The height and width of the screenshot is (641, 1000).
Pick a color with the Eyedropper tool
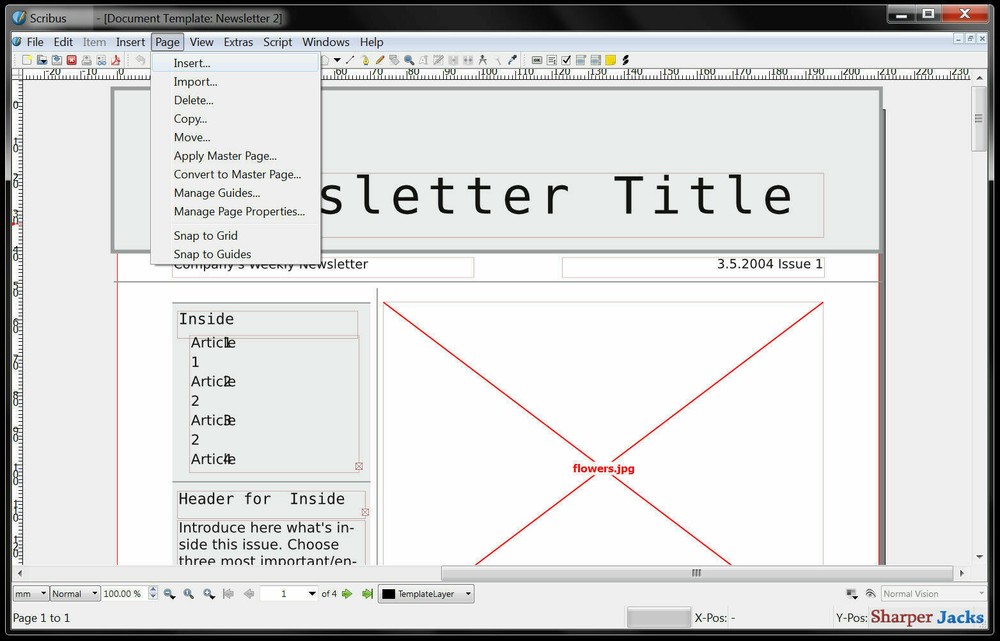[510, 59]
